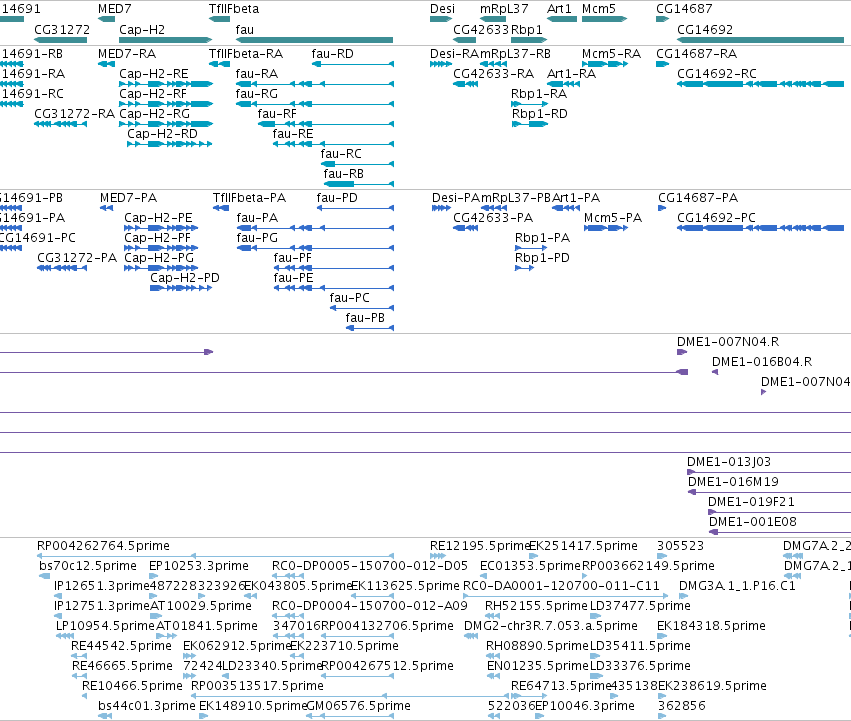
Task: Click transcript label Rbp1-RD
Action: coord(539,114)
